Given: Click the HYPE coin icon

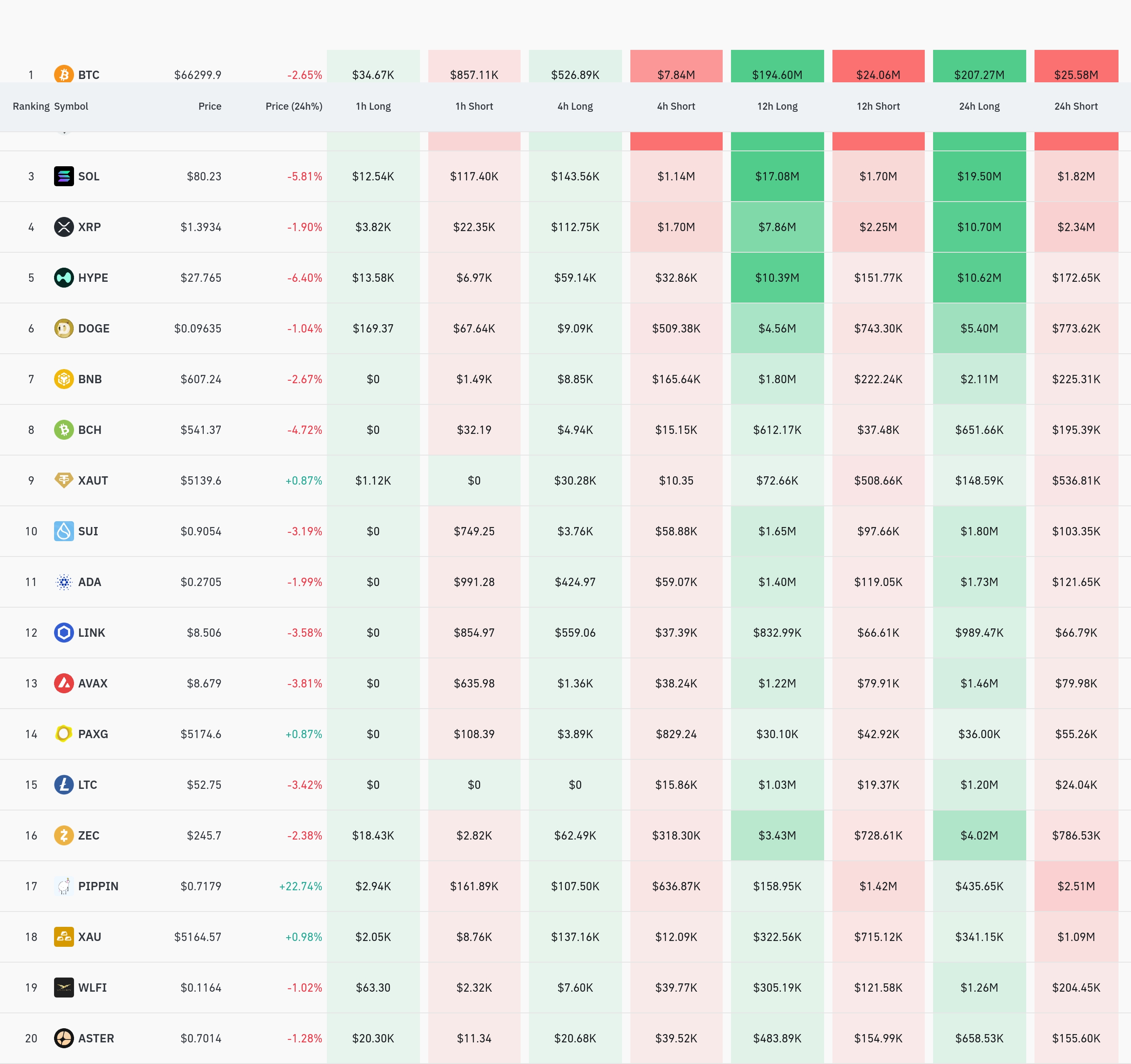Looking at the screenshot, I should [x=64, y=278].
